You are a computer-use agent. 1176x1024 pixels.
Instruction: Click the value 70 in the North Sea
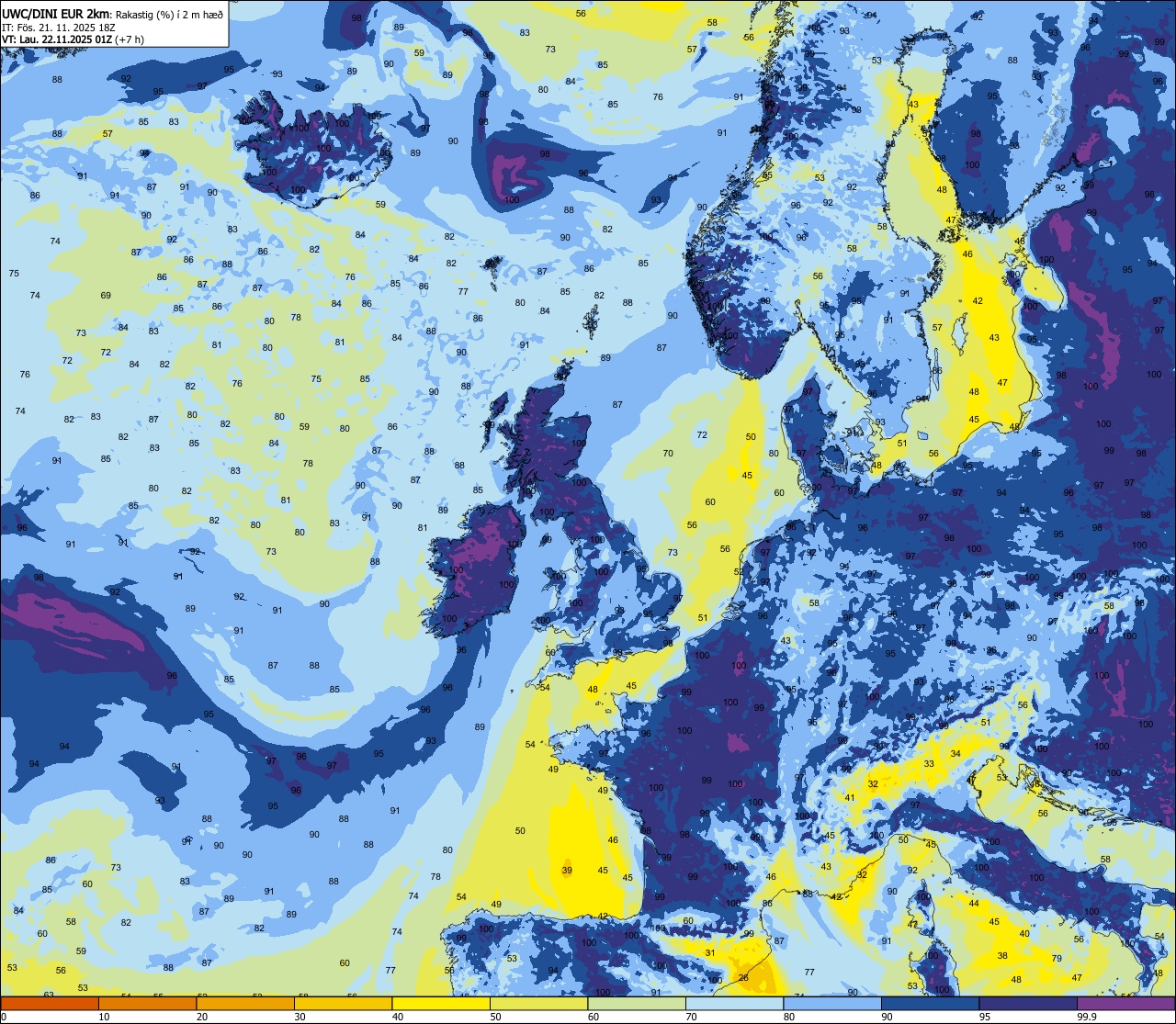668,453
